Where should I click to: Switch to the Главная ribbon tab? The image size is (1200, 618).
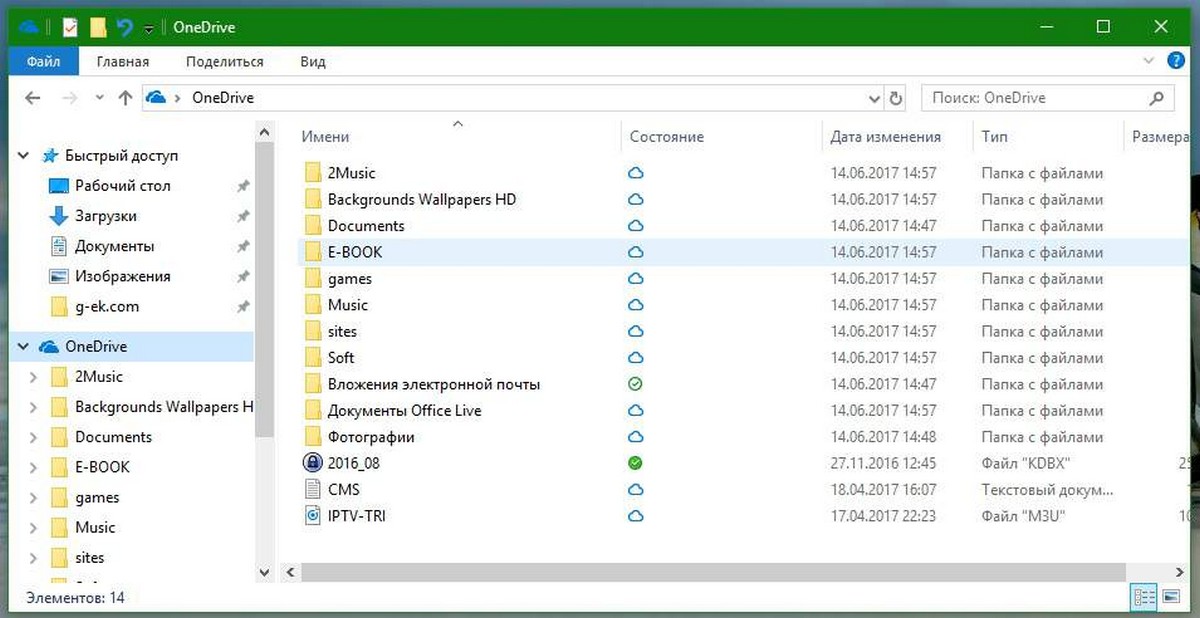tap(123, 62)
